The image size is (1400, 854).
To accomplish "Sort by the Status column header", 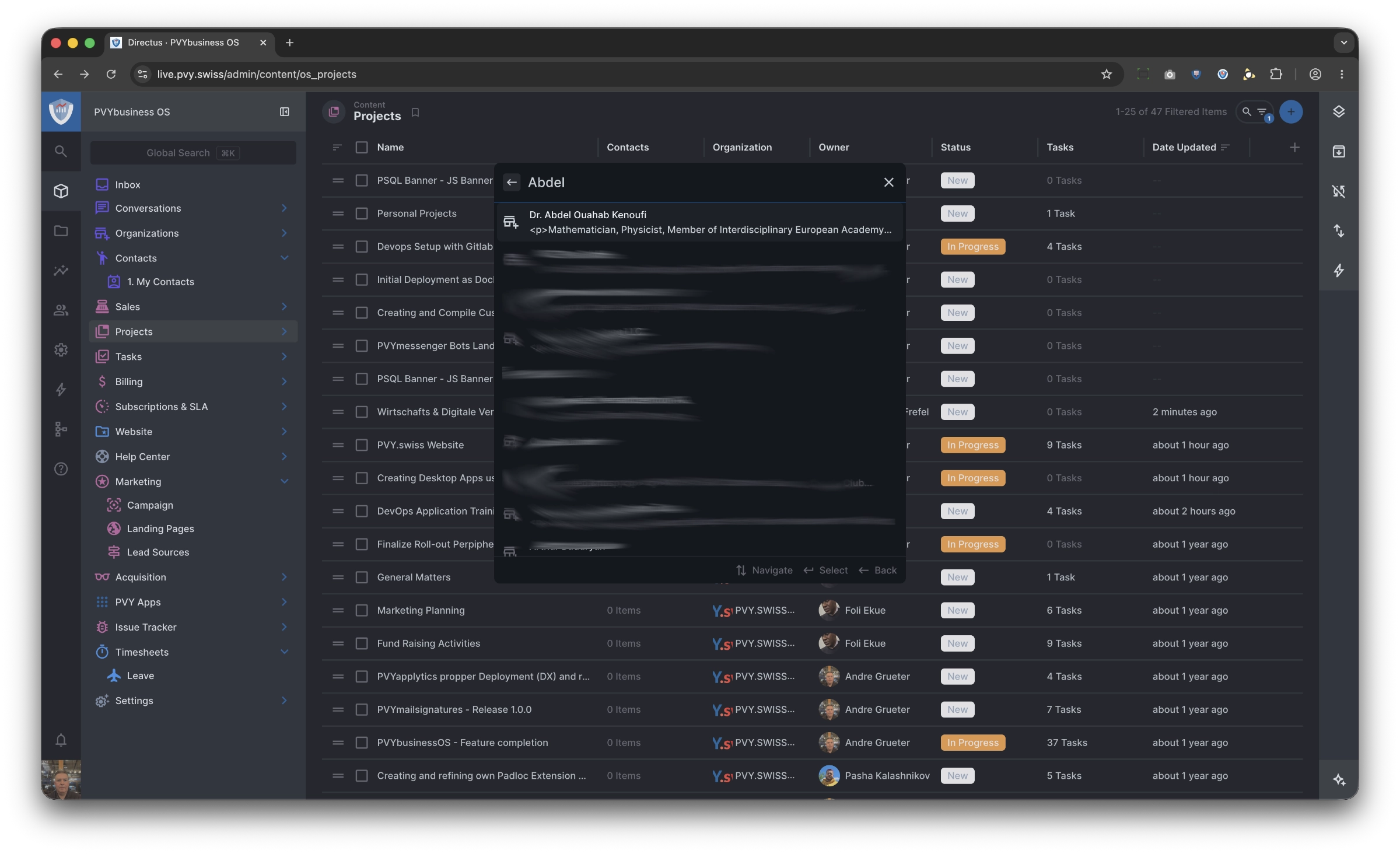I will click(956, 148).
